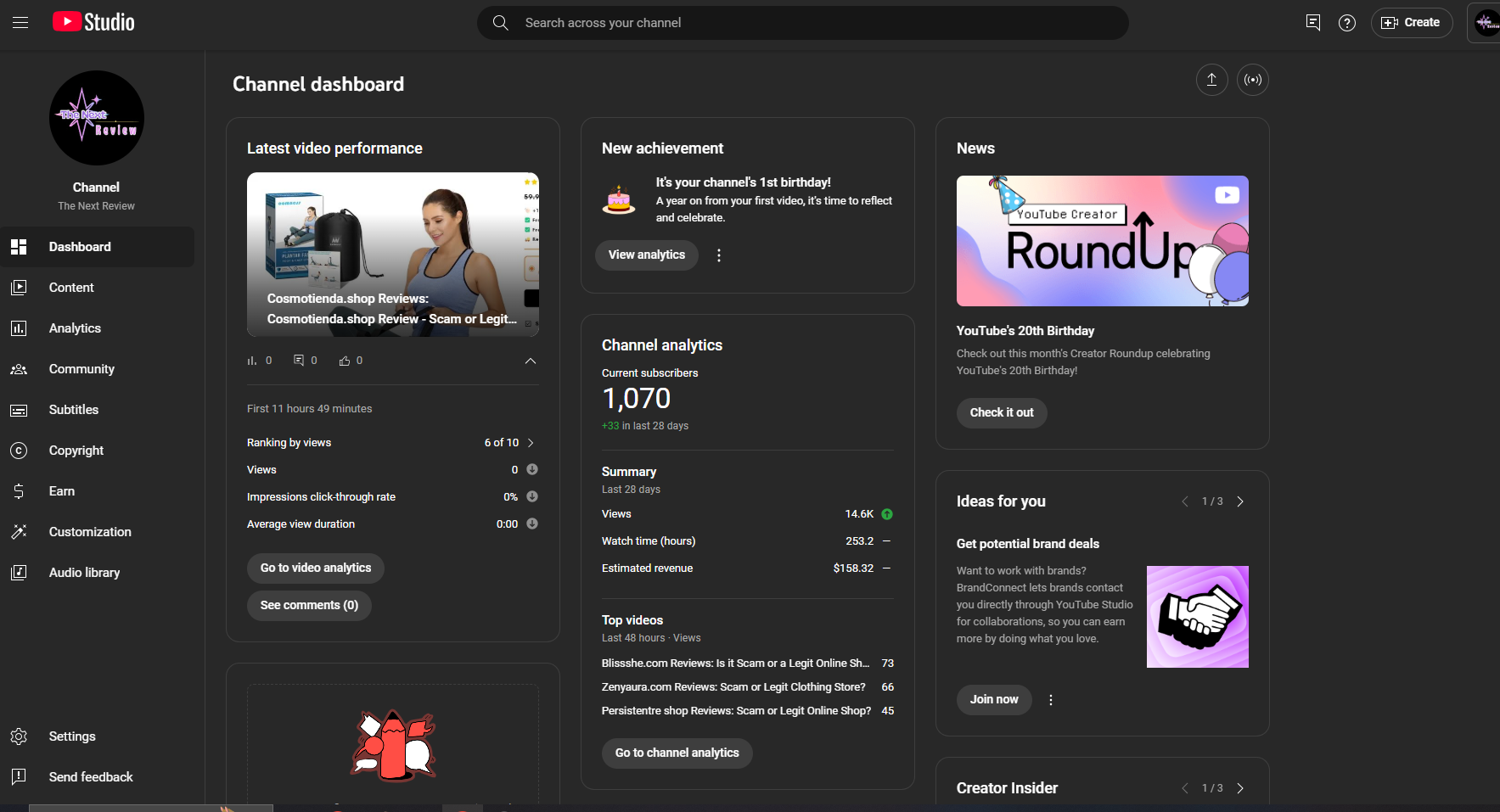
Task: Click the search magnifier icon
Action: (x=501, y=23)
